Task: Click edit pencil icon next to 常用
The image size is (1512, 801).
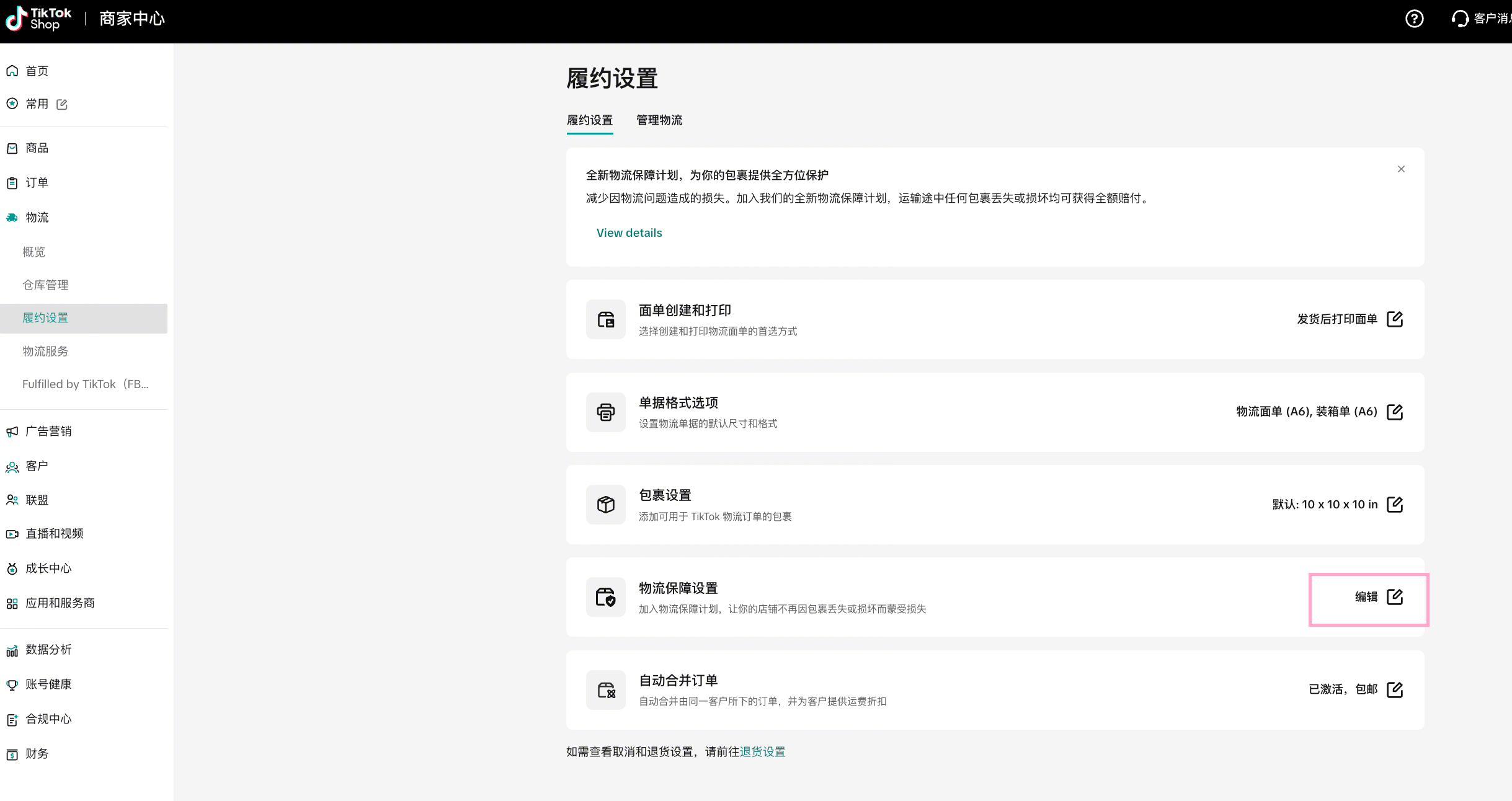Action: (62, 104)
